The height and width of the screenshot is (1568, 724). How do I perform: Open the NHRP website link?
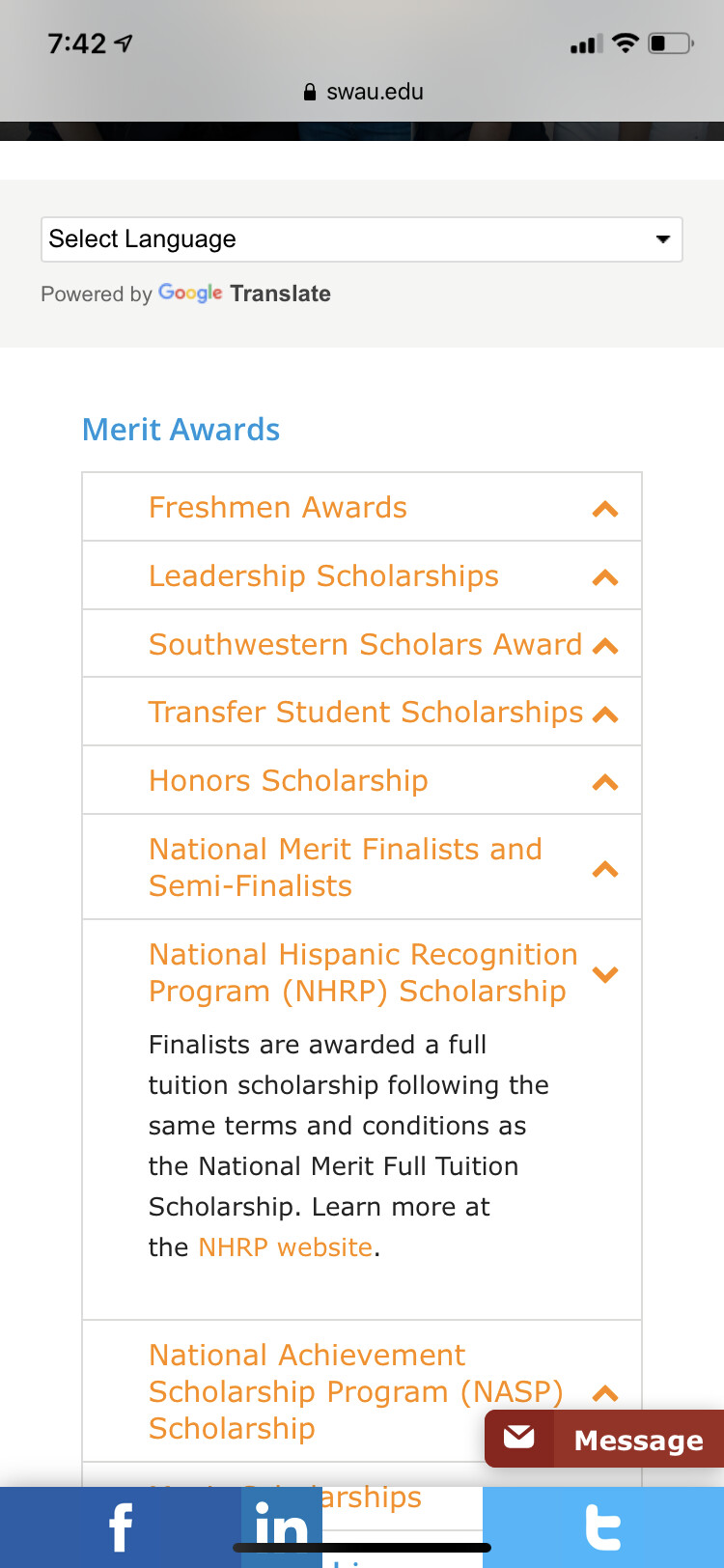click(285, 1247)
